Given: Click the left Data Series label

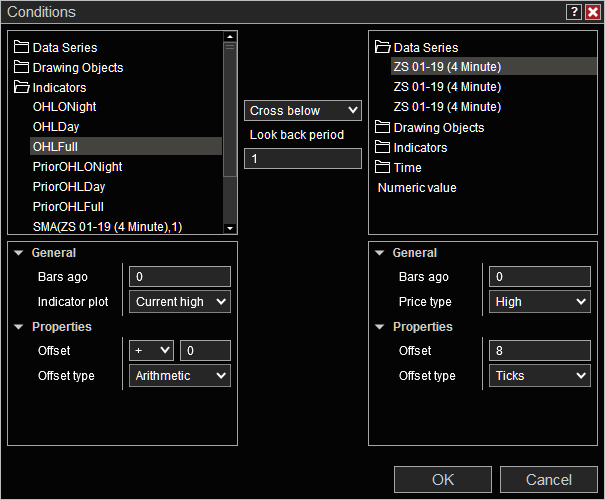Looking at the screenshot, I should pos(65,47).
